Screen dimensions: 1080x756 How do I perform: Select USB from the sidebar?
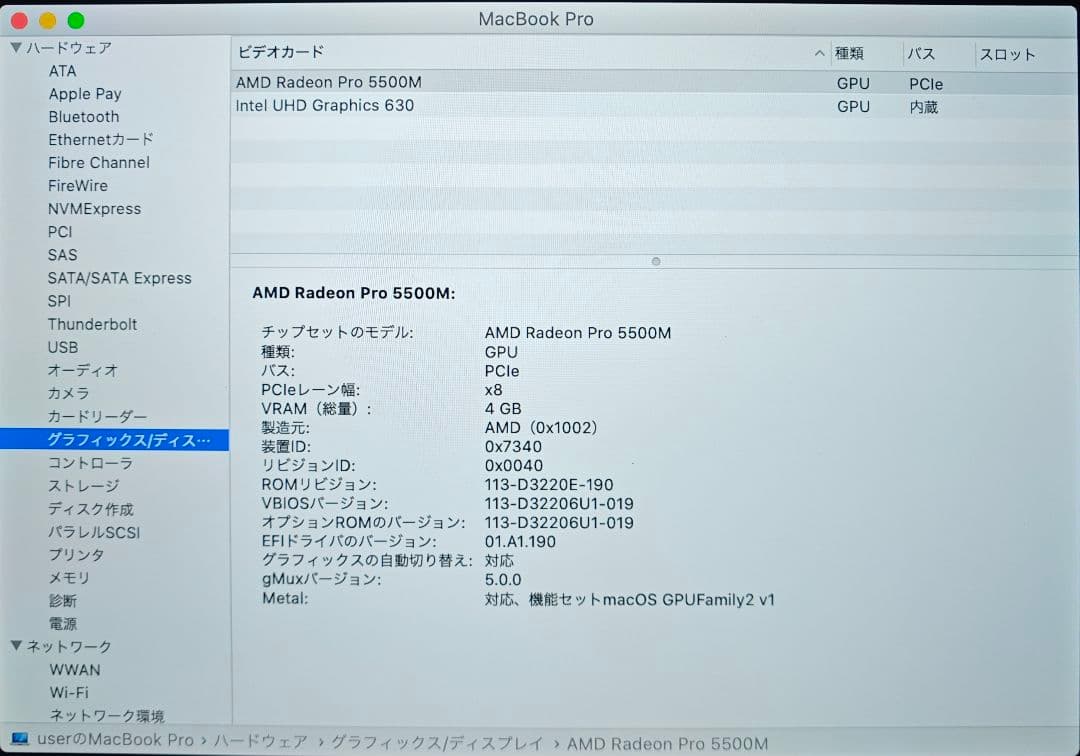click(62, 347)
